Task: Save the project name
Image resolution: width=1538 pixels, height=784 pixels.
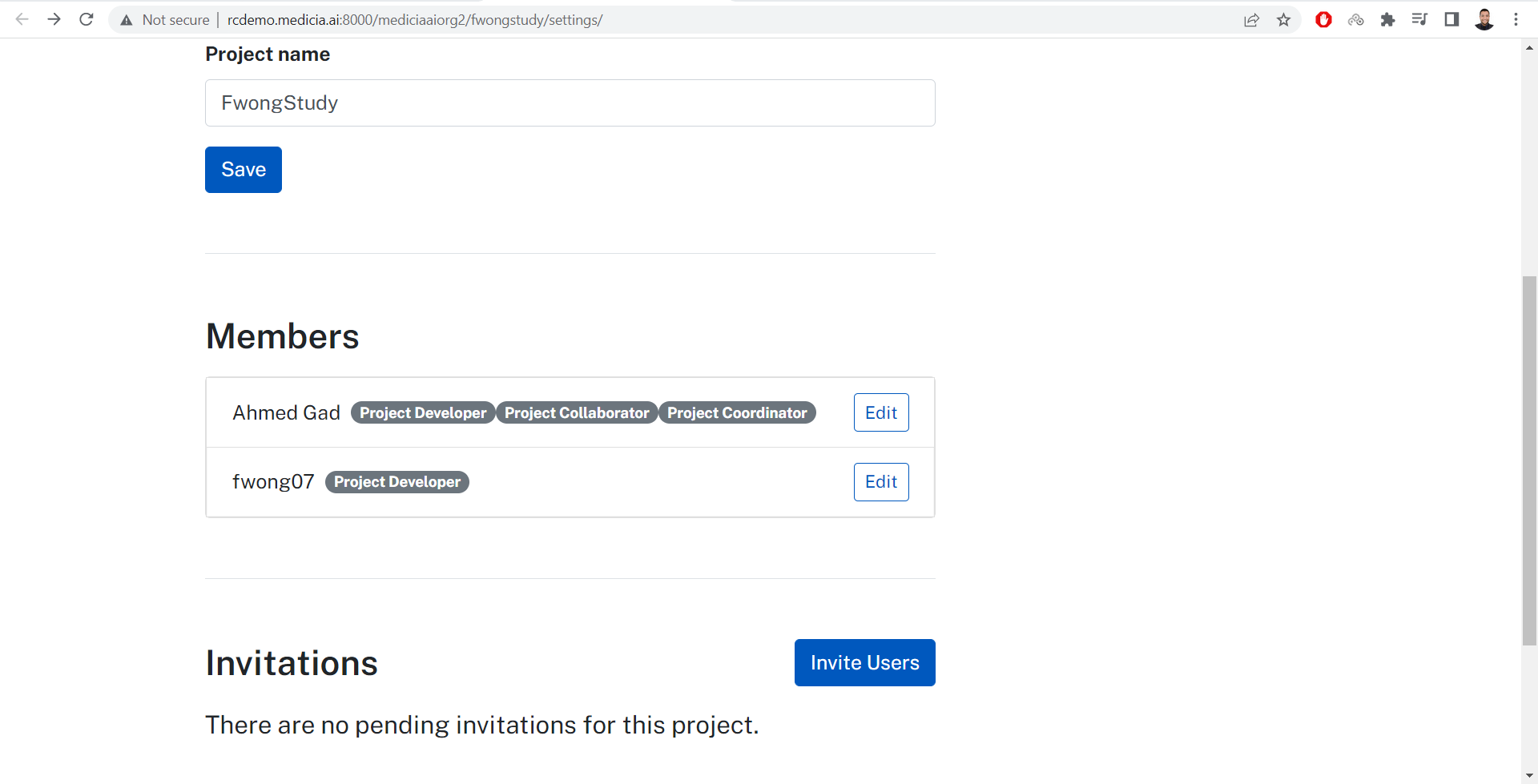Action: click(x=244, y=170)
